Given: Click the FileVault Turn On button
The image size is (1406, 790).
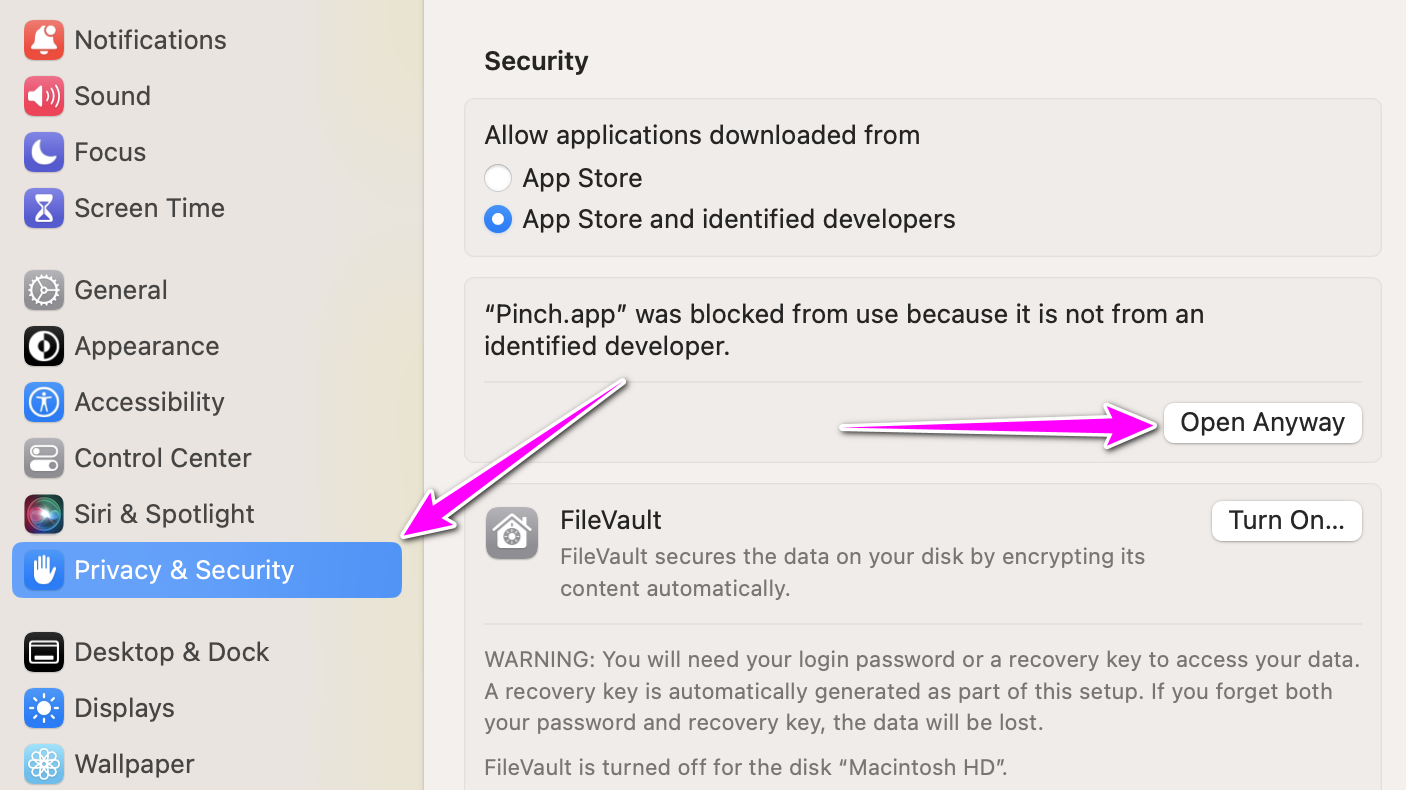Looking at the screenshot, I should point(1286,521).
